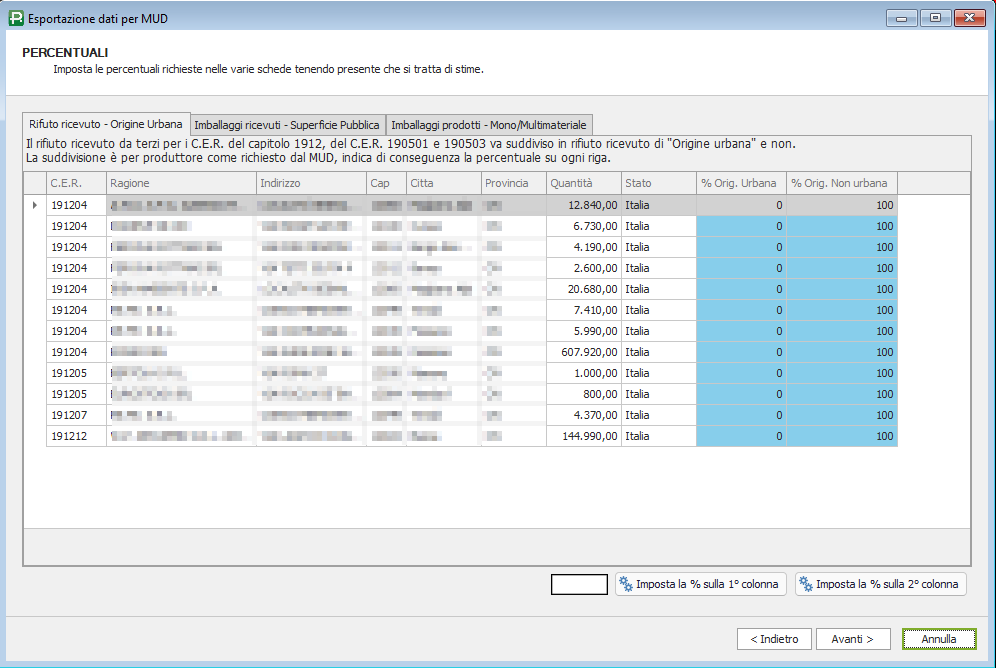Open Imballaggi prodotti - Mono/Multimateriale tab
Viewport: 996px width, 668px height.
click(x=489, y=125)
